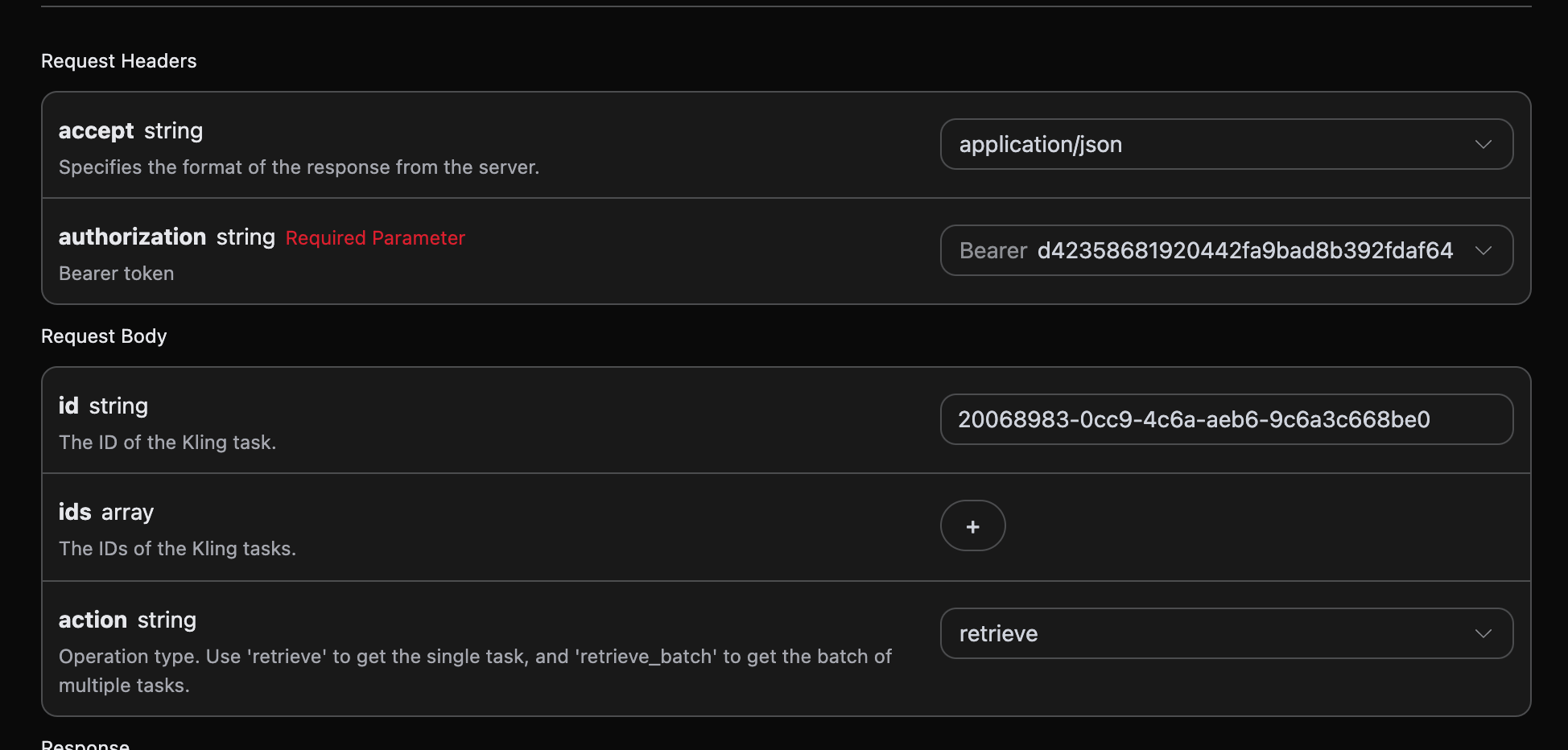1568x750 pixels.
Task: Click the ids array parameter name
Action: pos(75,513)
